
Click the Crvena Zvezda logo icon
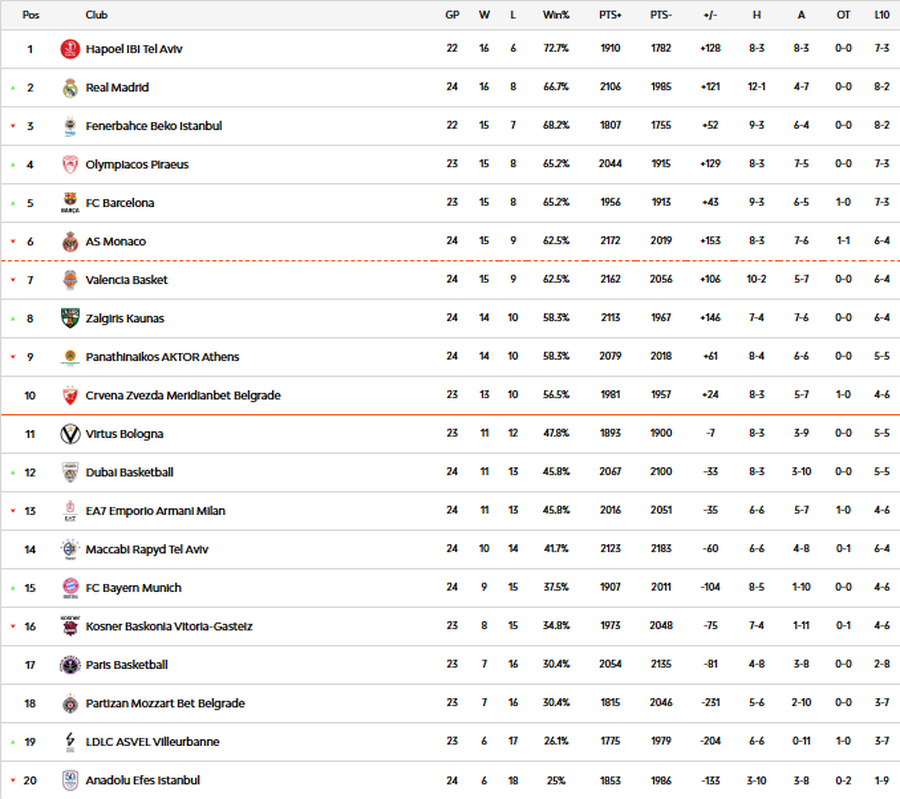70,396
